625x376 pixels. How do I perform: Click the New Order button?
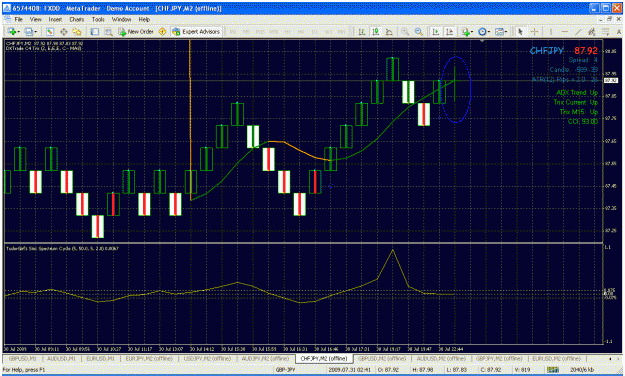(136, 31)
